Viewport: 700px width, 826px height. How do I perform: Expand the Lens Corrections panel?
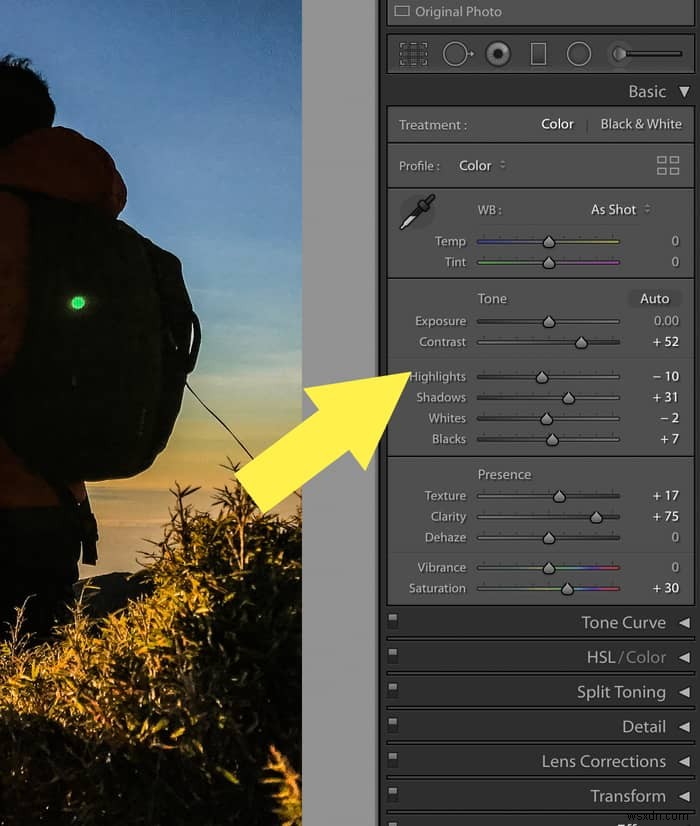684,762
